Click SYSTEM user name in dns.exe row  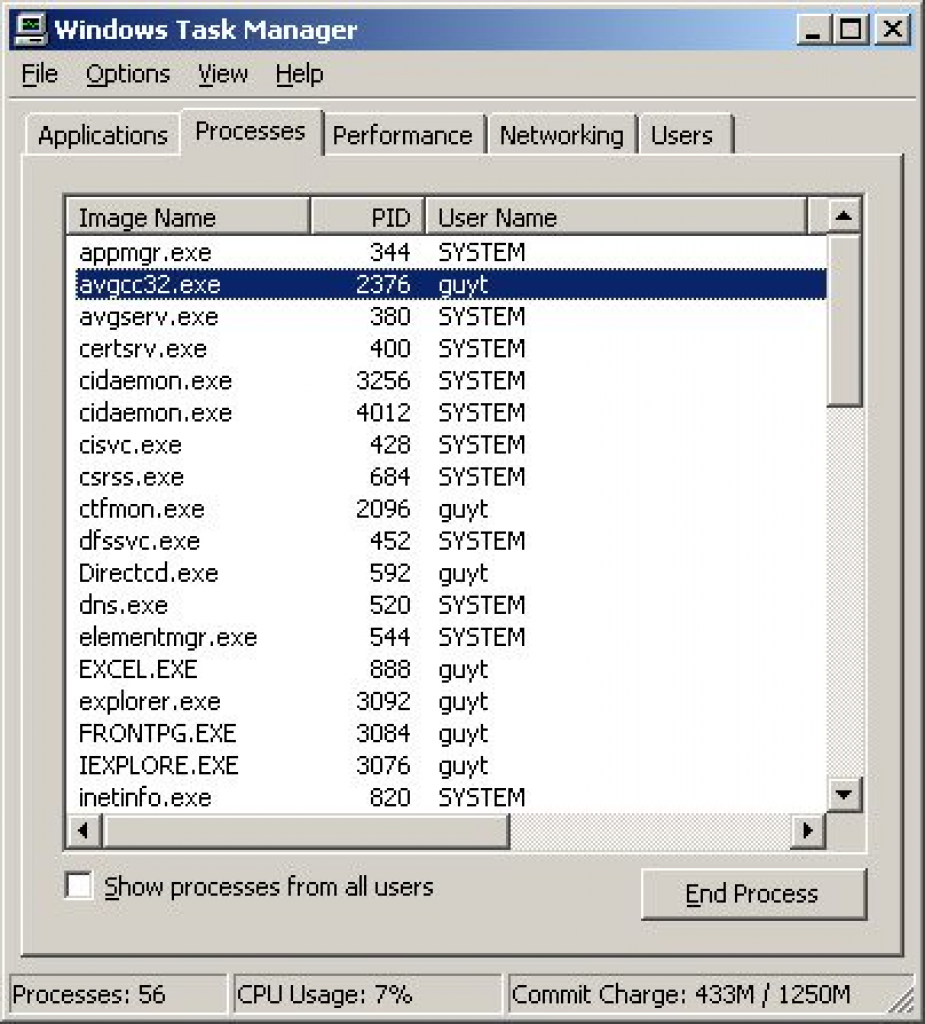point(481,605)
